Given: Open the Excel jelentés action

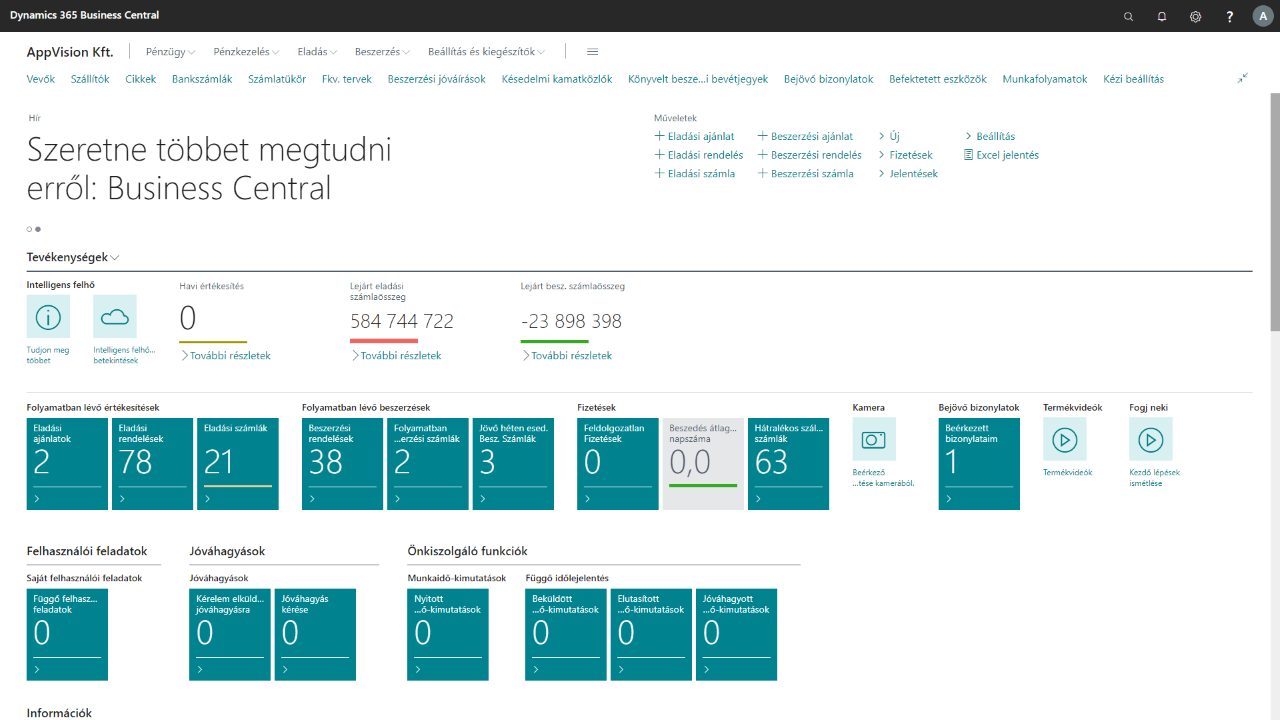Looking at the screenshot, I should (x=1001, y=155).
